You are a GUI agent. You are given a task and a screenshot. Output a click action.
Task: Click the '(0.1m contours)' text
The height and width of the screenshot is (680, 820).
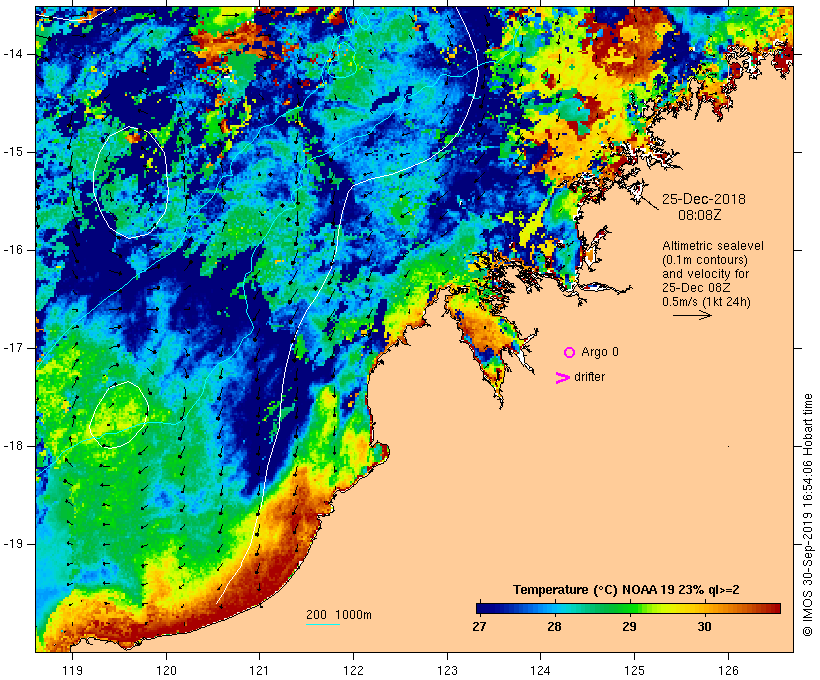click(x=705, y=260)
